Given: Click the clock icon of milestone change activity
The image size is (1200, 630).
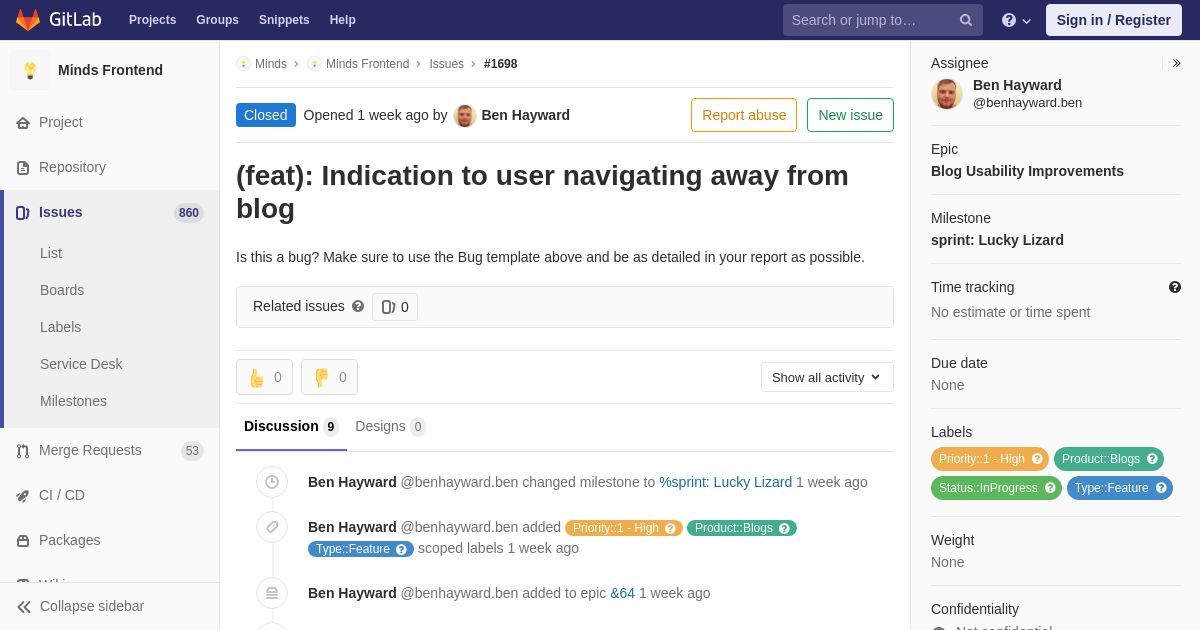Looking at the screenshot, I should [272, 482].
